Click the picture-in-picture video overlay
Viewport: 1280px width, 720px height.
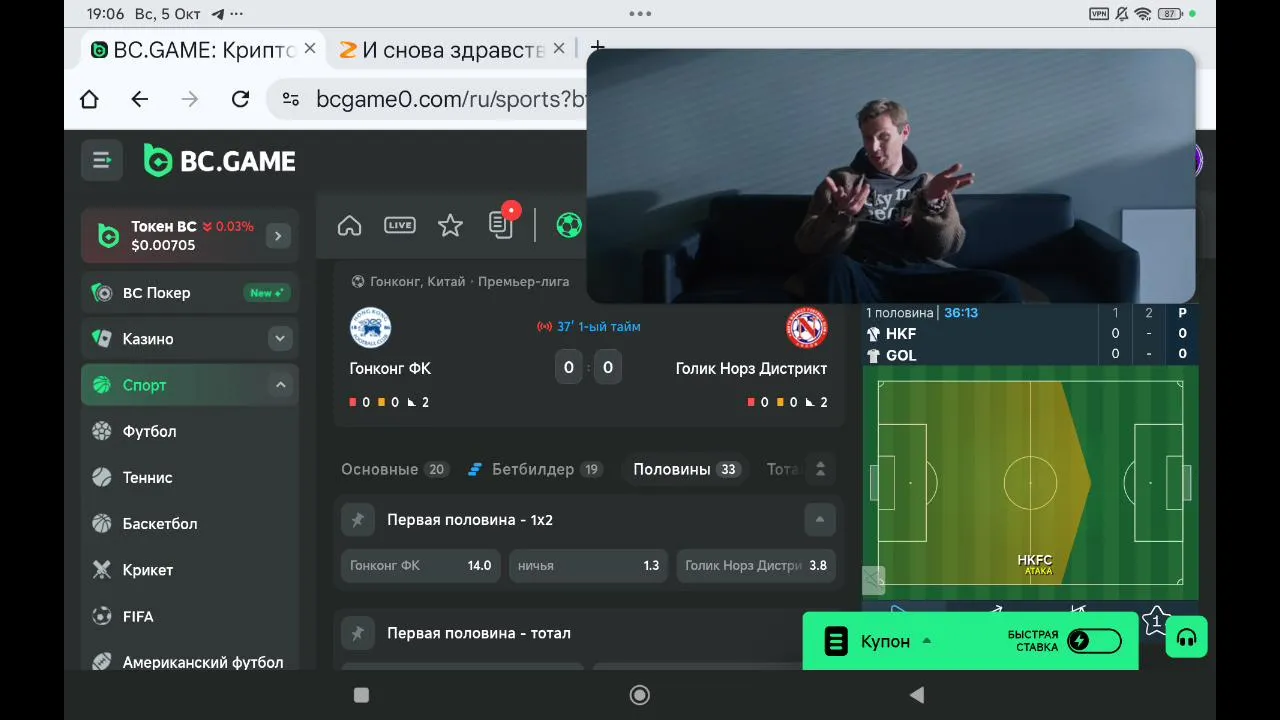point(891,176)
